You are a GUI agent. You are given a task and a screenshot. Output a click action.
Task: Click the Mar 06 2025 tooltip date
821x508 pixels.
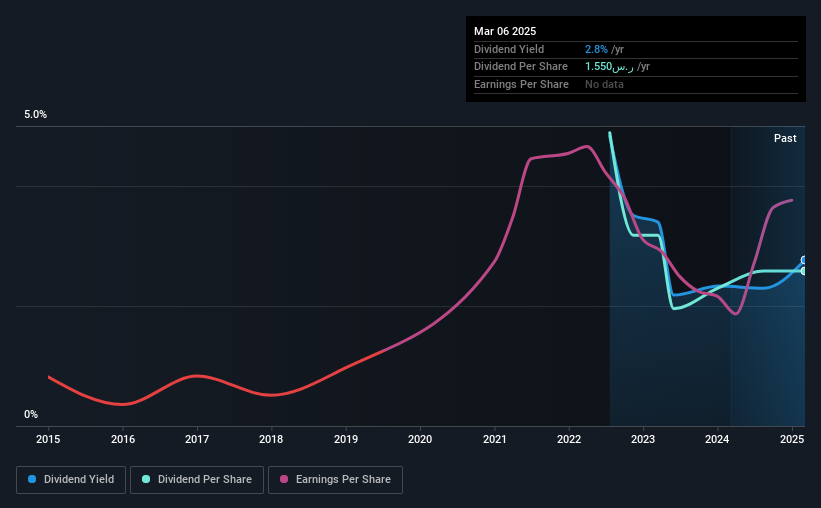pos(505,31)
